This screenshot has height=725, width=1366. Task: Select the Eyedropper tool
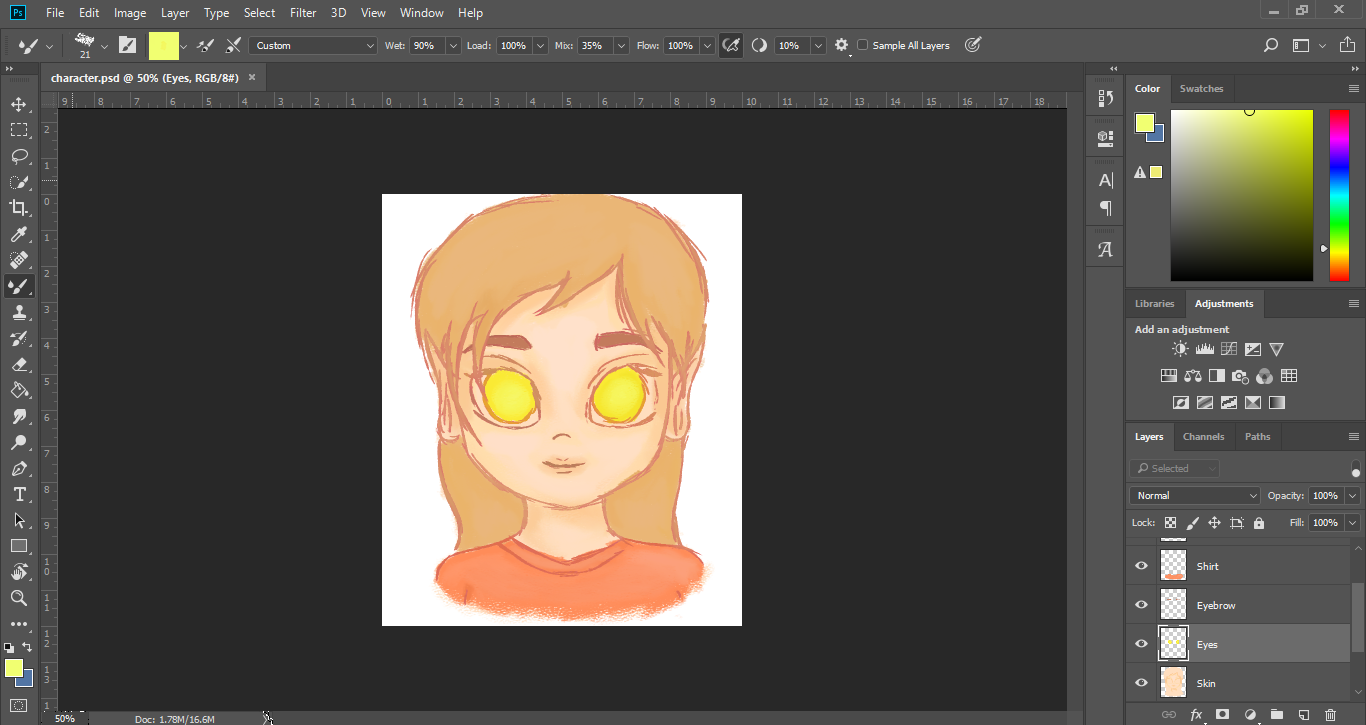point(19,234)
